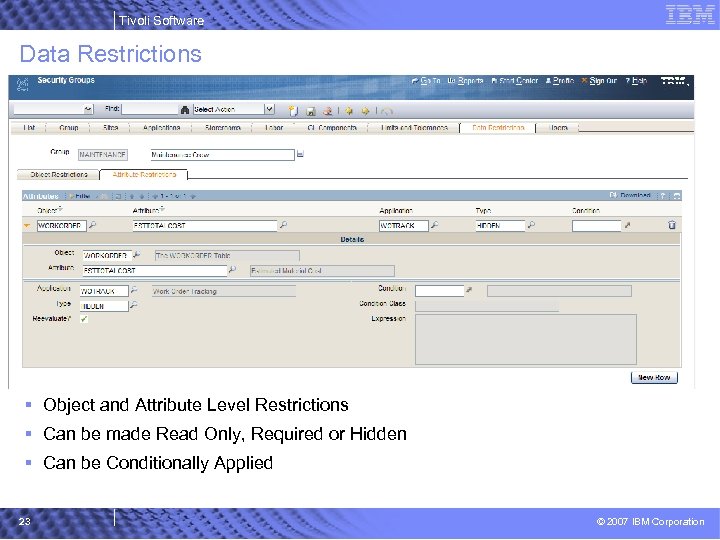
Task: Click the New Group toolbar icon
Action: click(293, 111)
